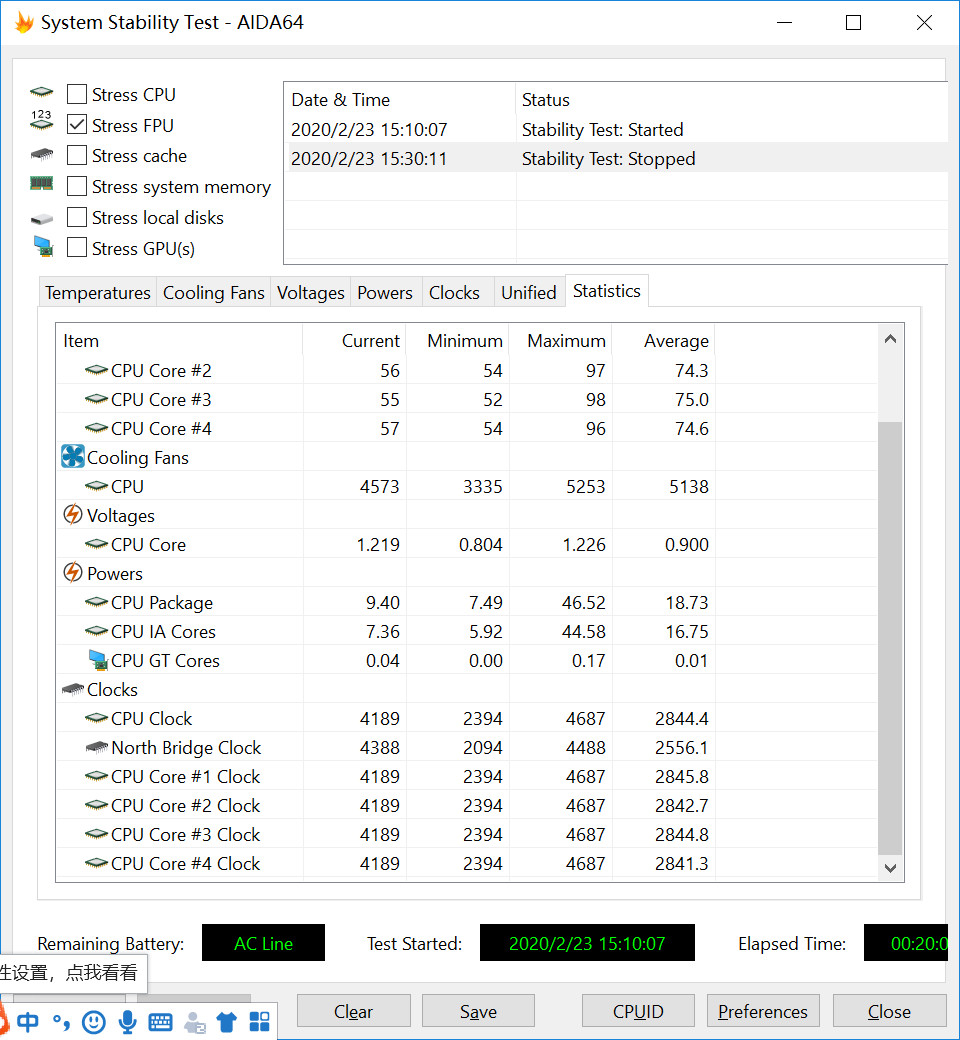This screenshot has width=960, height=1040.
Task: Enable the Stress GPU(s) checkbox
Action: [x=77, y=248]
